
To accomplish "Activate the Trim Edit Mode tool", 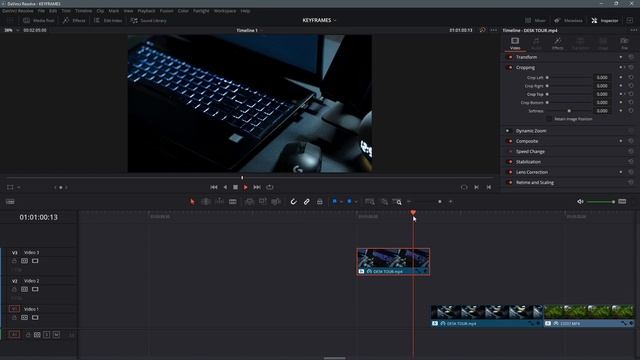I will 206,202.
